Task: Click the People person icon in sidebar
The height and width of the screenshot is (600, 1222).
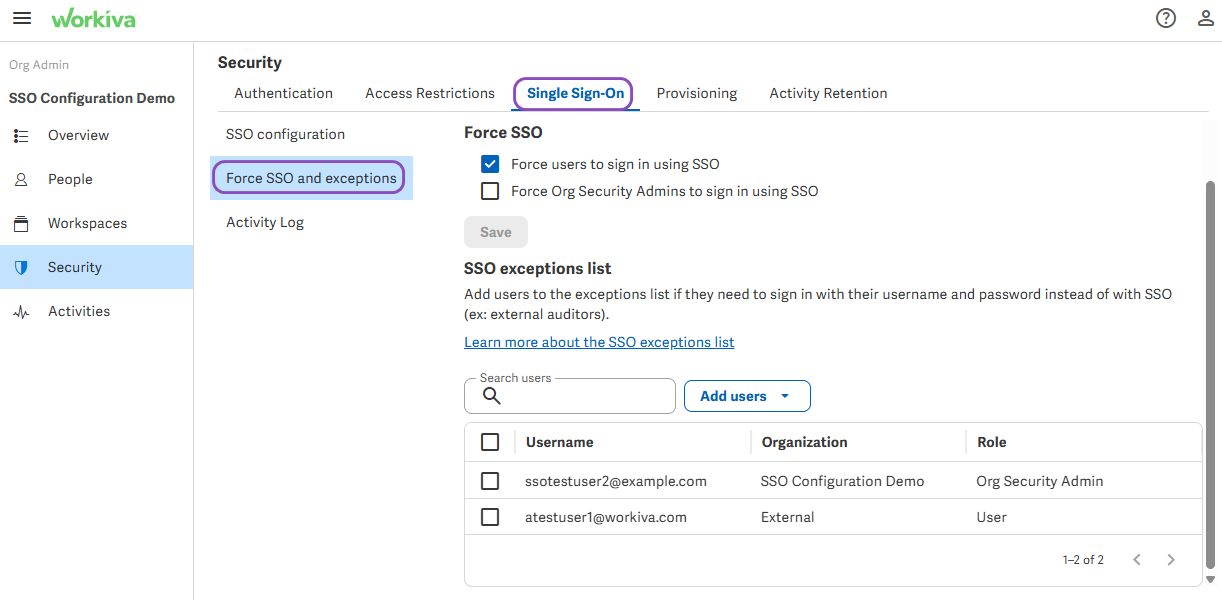Action: (x=21, y=179)
